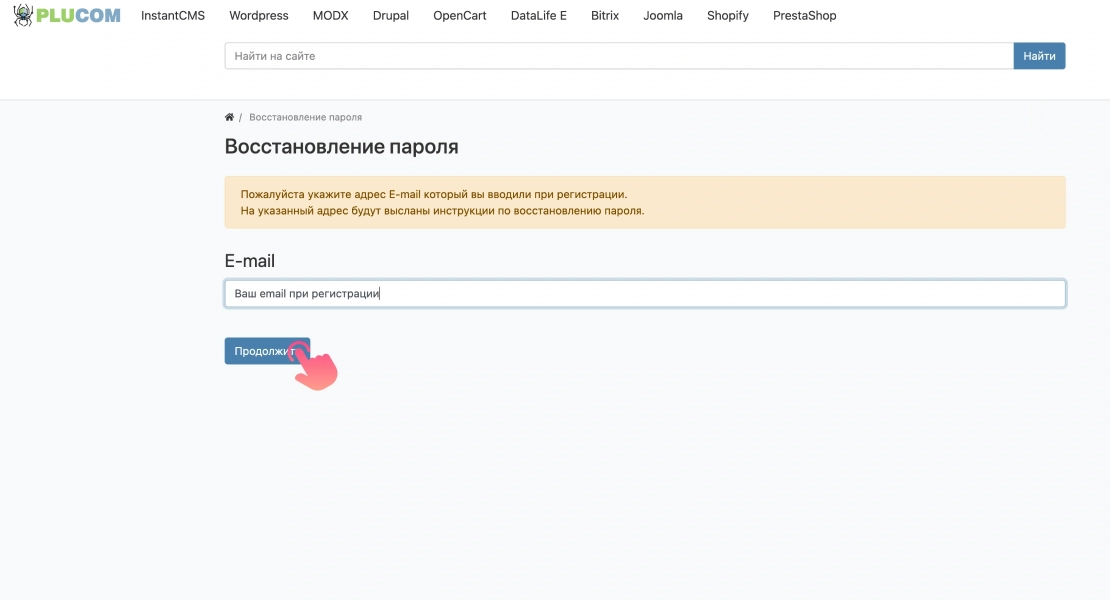Click the 'Пожалуйста укажите адрес E-mail' notice line

tap(433, 194)
